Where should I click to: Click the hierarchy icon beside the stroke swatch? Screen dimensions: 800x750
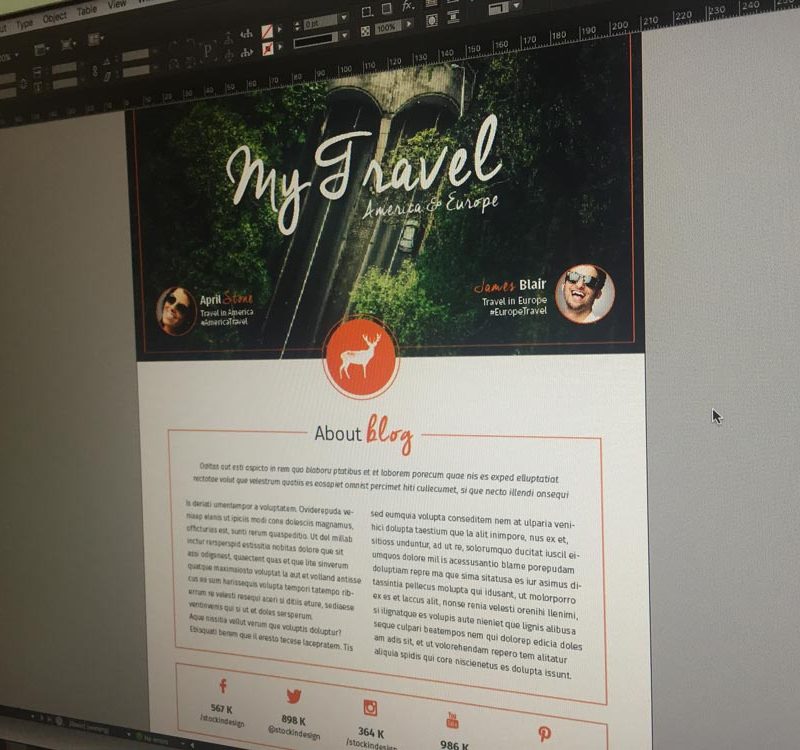tap(247, 52)
